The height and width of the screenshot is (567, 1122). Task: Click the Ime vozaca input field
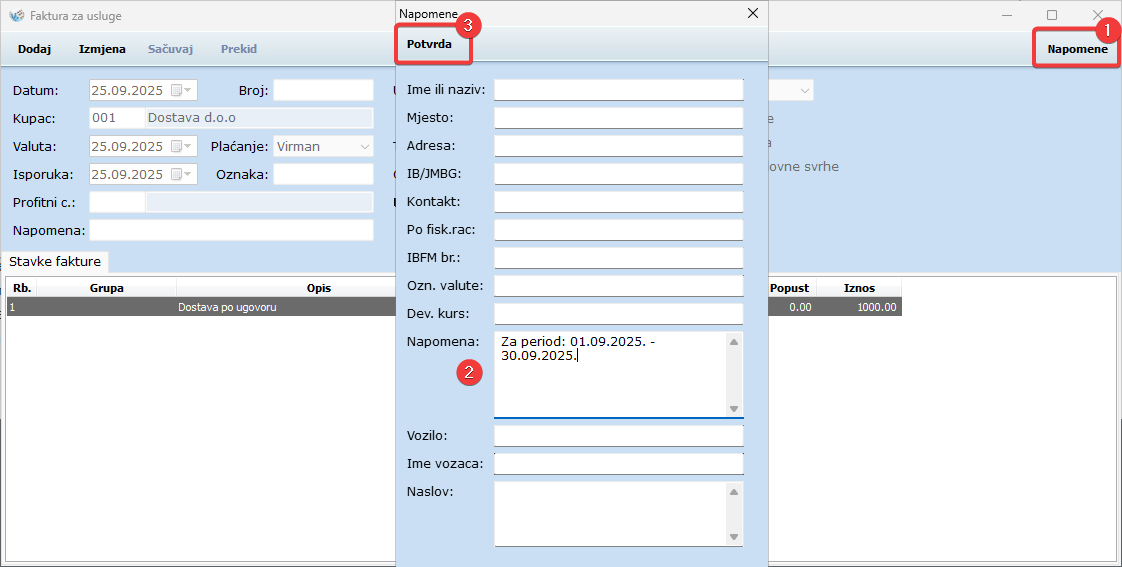click(618, 464)
